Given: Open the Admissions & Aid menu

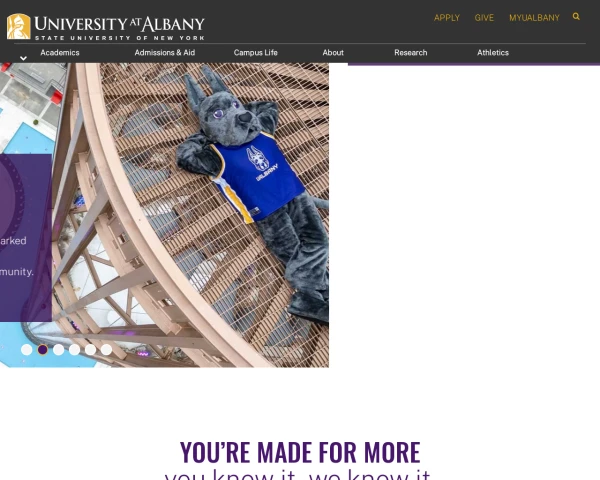Looking at the screenshot, I should tap(165, 53).
